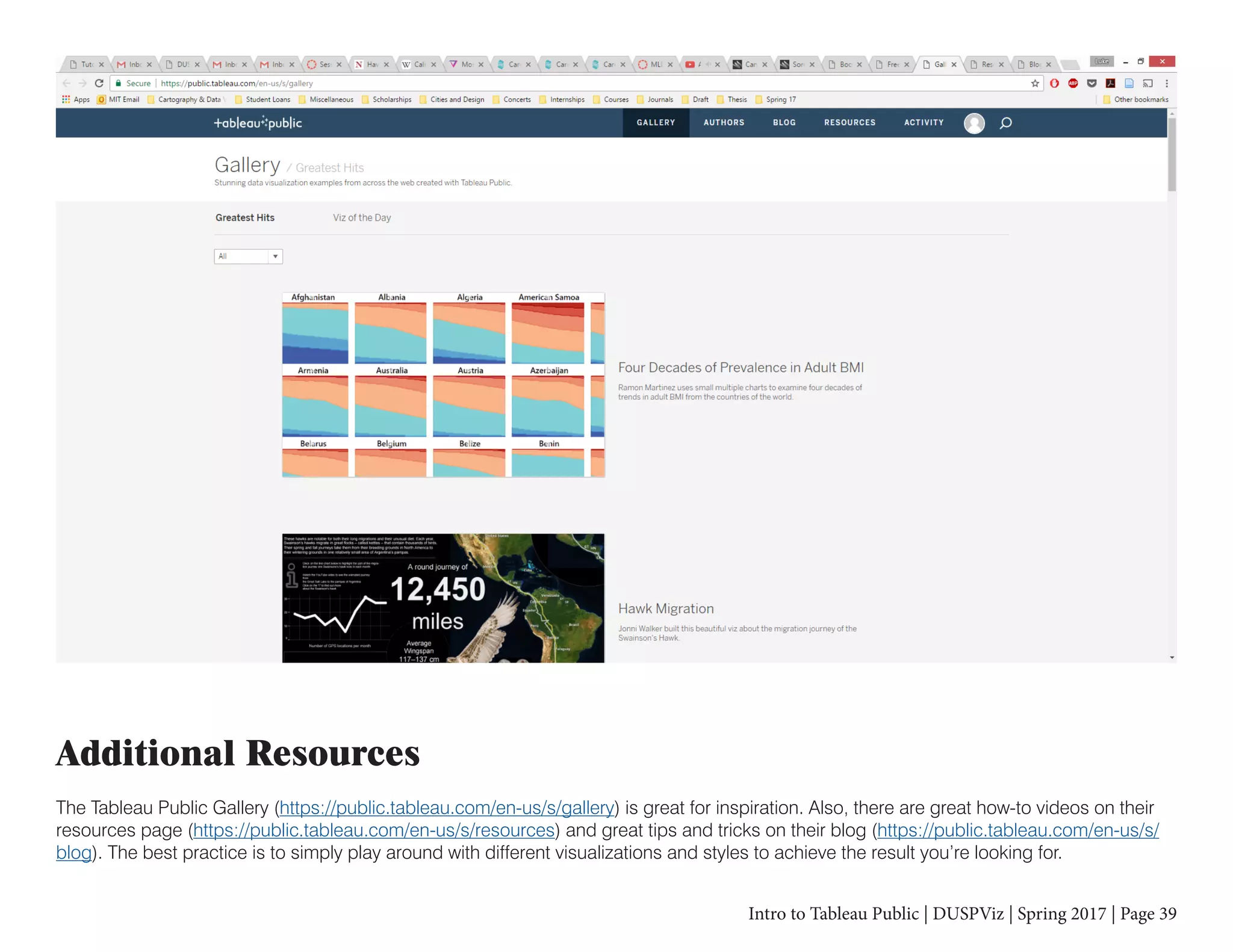Switch to the Res browser tab
This screenshot has height=952, width=1233.
[x=987, y=64]
